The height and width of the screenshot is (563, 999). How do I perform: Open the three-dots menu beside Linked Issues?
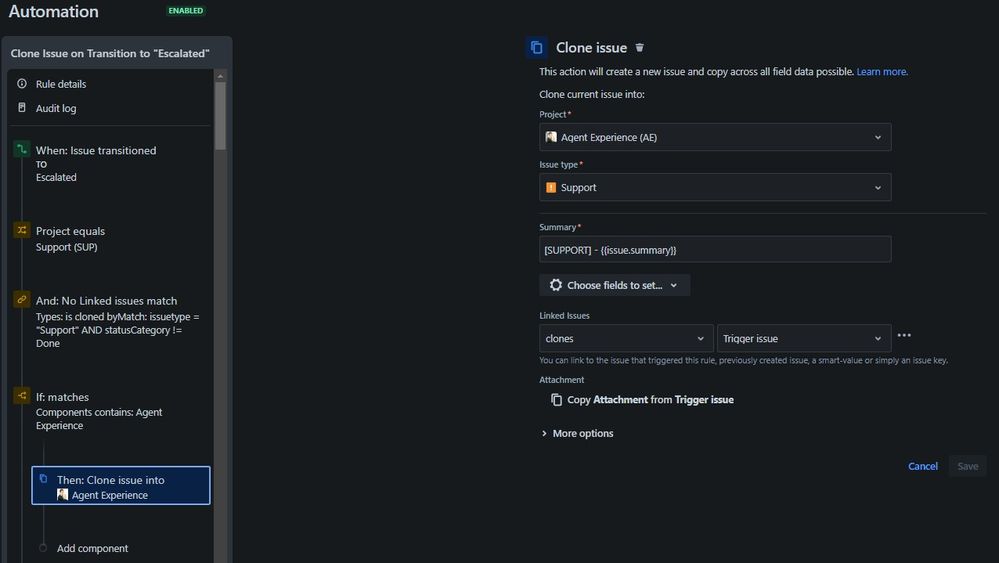click(904, 335)
